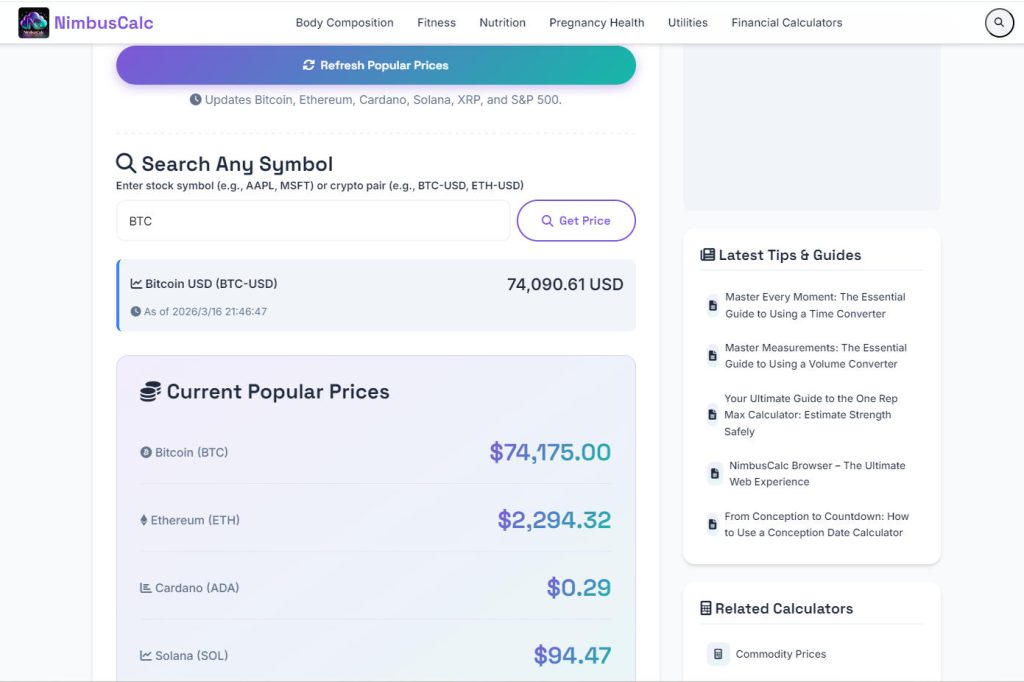Click the Bitcoin price $74,175.00
Viewport: 1024px width, 682px height.
pos(550,452)
